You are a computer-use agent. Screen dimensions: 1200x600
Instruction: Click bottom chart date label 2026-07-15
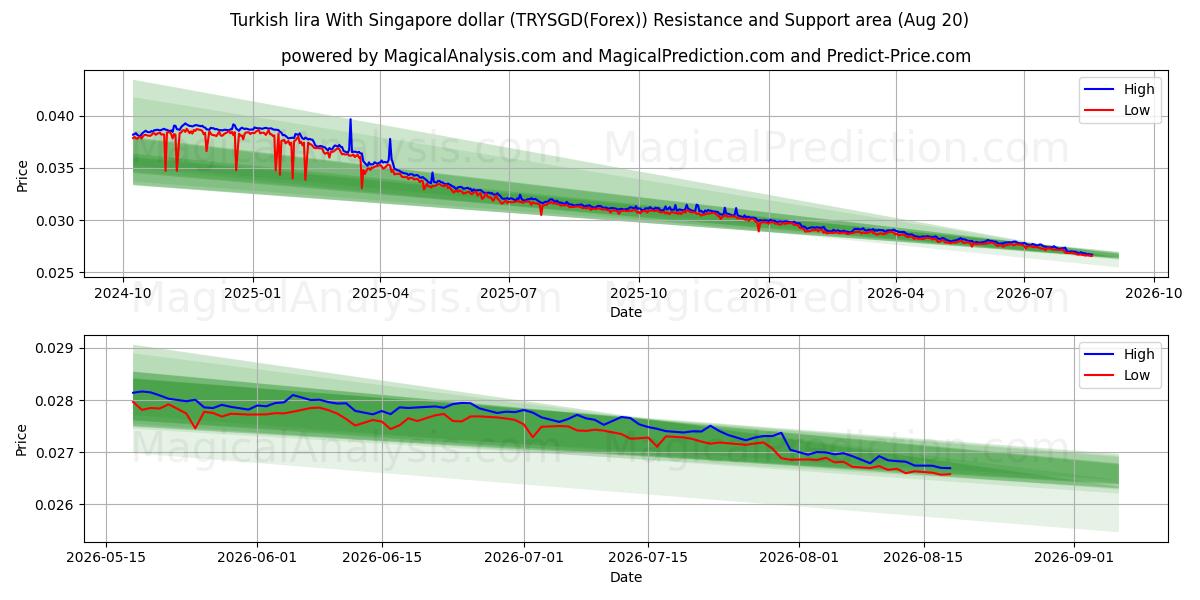tap(648, 559)
